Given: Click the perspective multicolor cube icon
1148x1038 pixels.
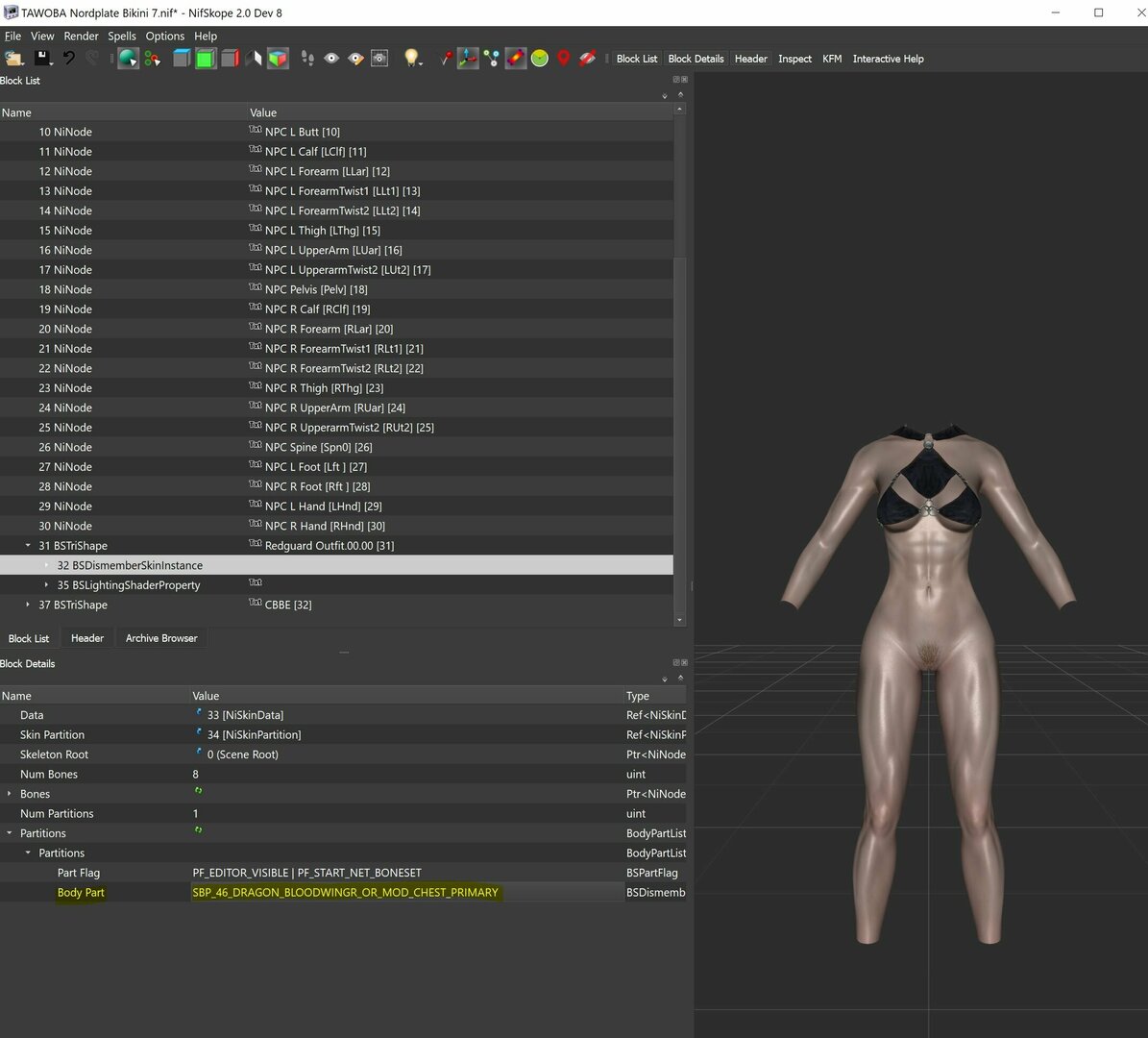Looking at the screenshot, I should 279,59.
